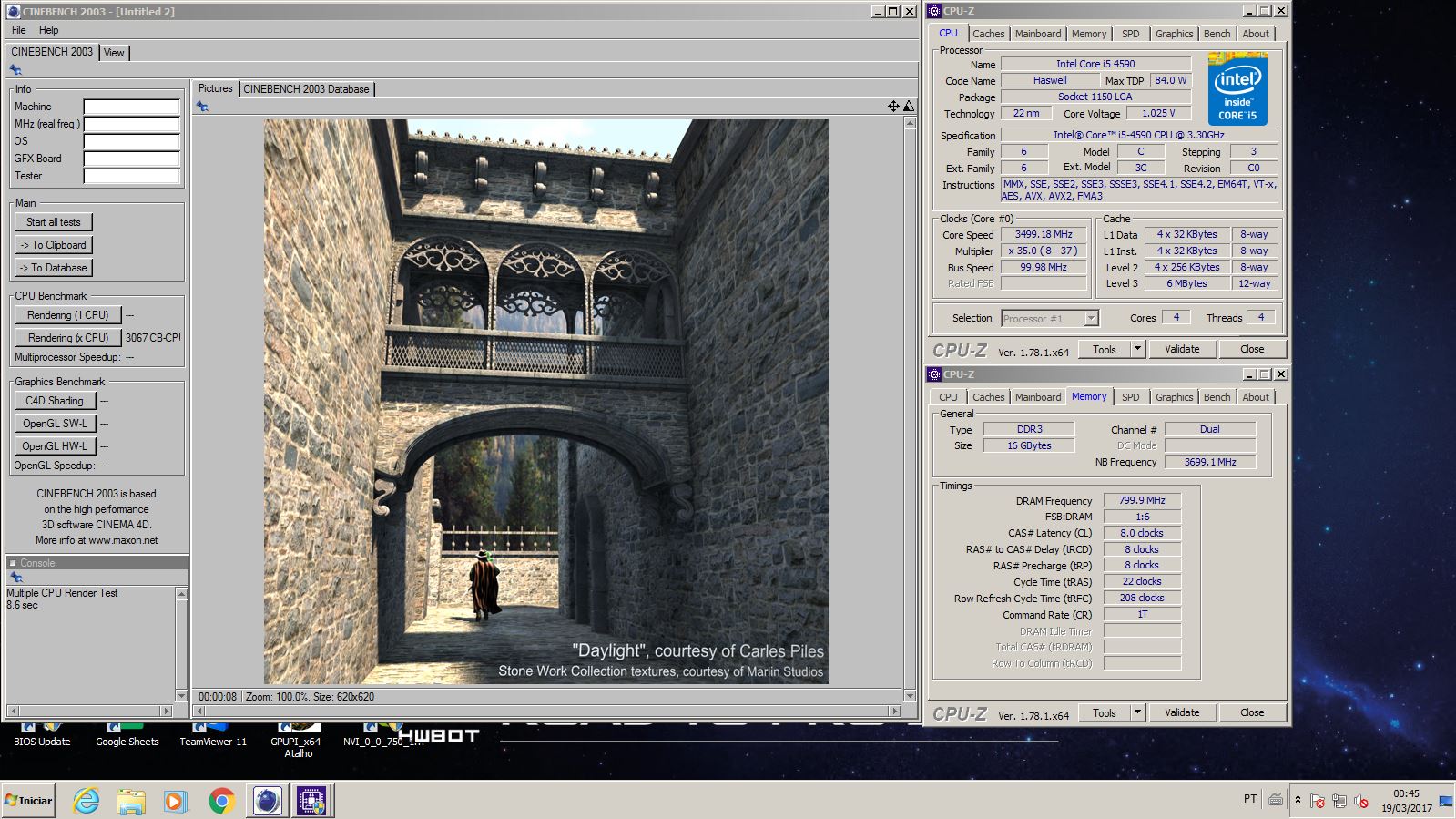Click the lower CPU-Z window title icon
Viewport: 1456px width, 819px height.
click(x=934, y=374)
